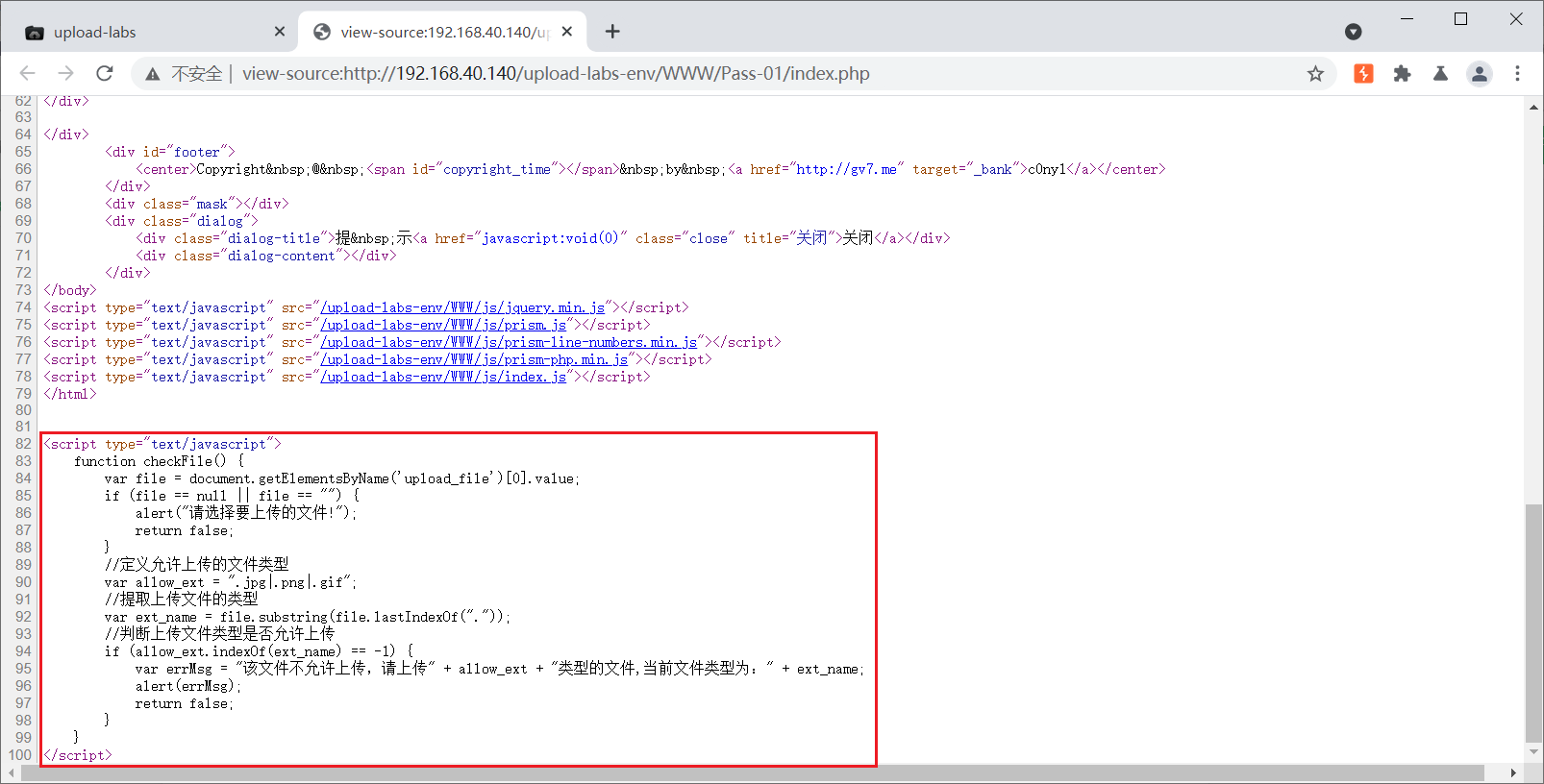The height and width of the screenshot is (784, 1544).
Task: Click the dialog-content div line
Action: click(266, 257)
